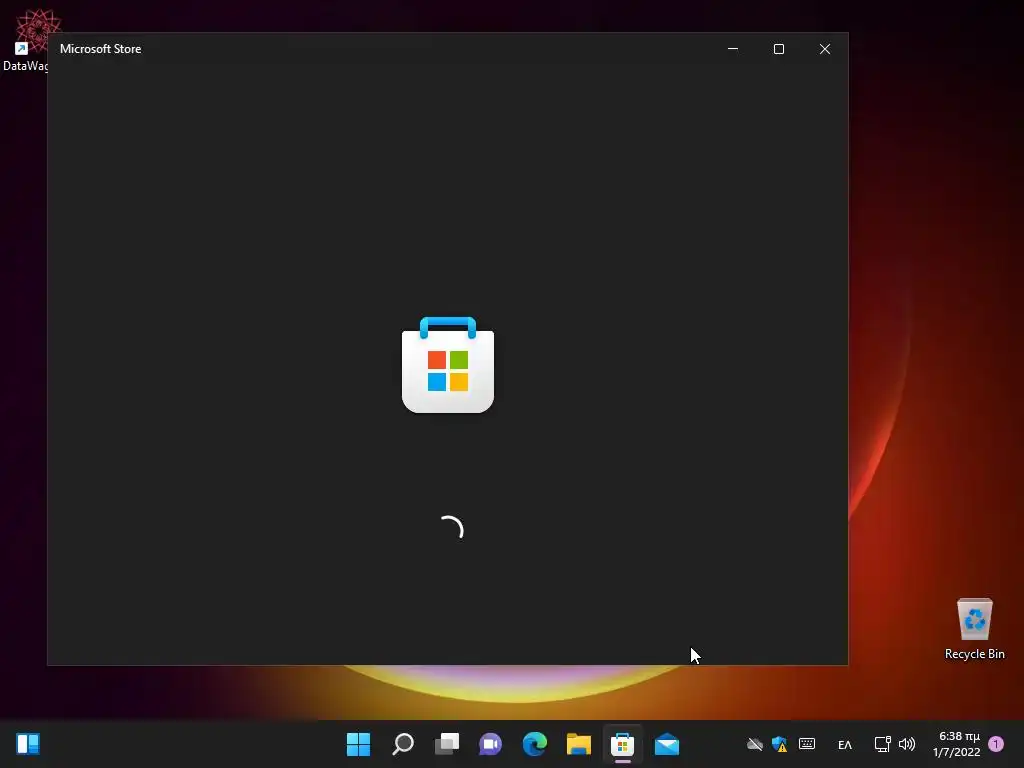This screenshot has width=1024, height=768.
Task: Open Microsoft Edge from the taskbar
Action: (535, 744)
